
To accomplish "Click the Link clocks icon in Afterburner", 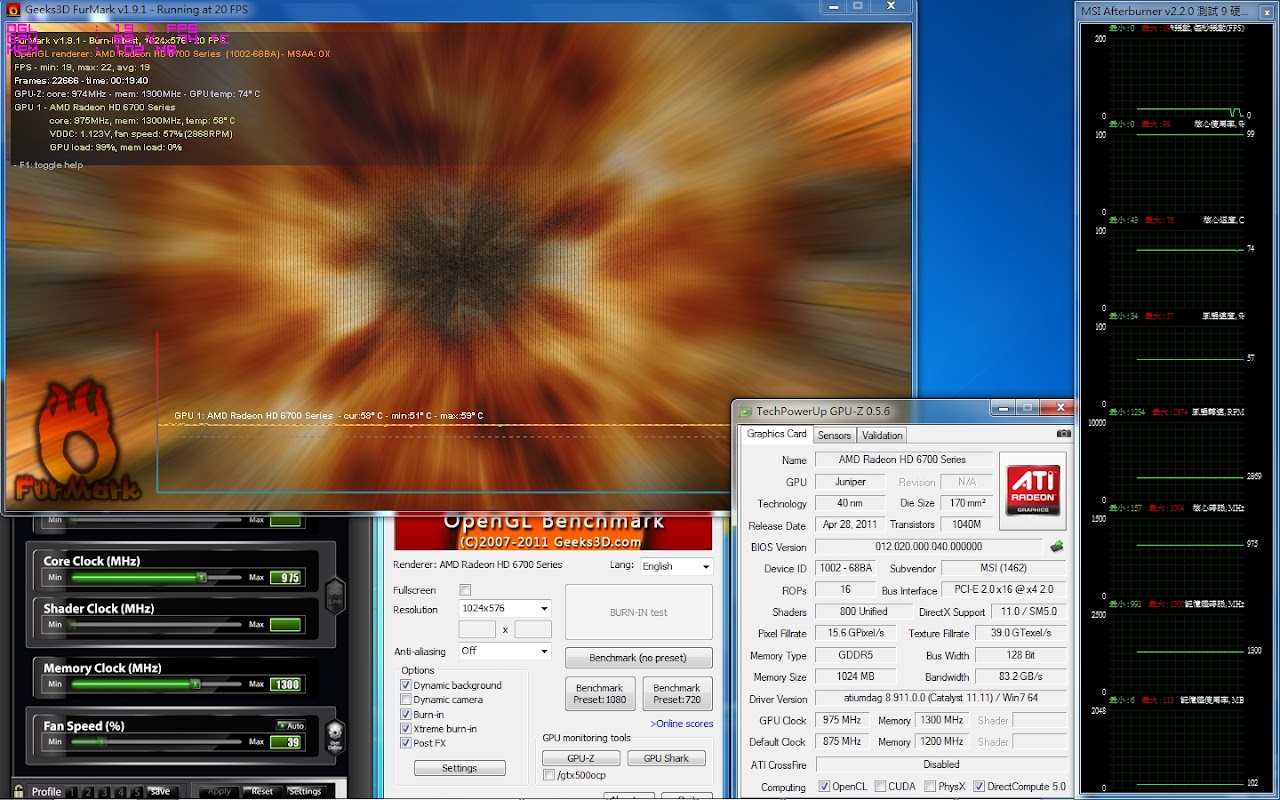I will tap(335, 598).
